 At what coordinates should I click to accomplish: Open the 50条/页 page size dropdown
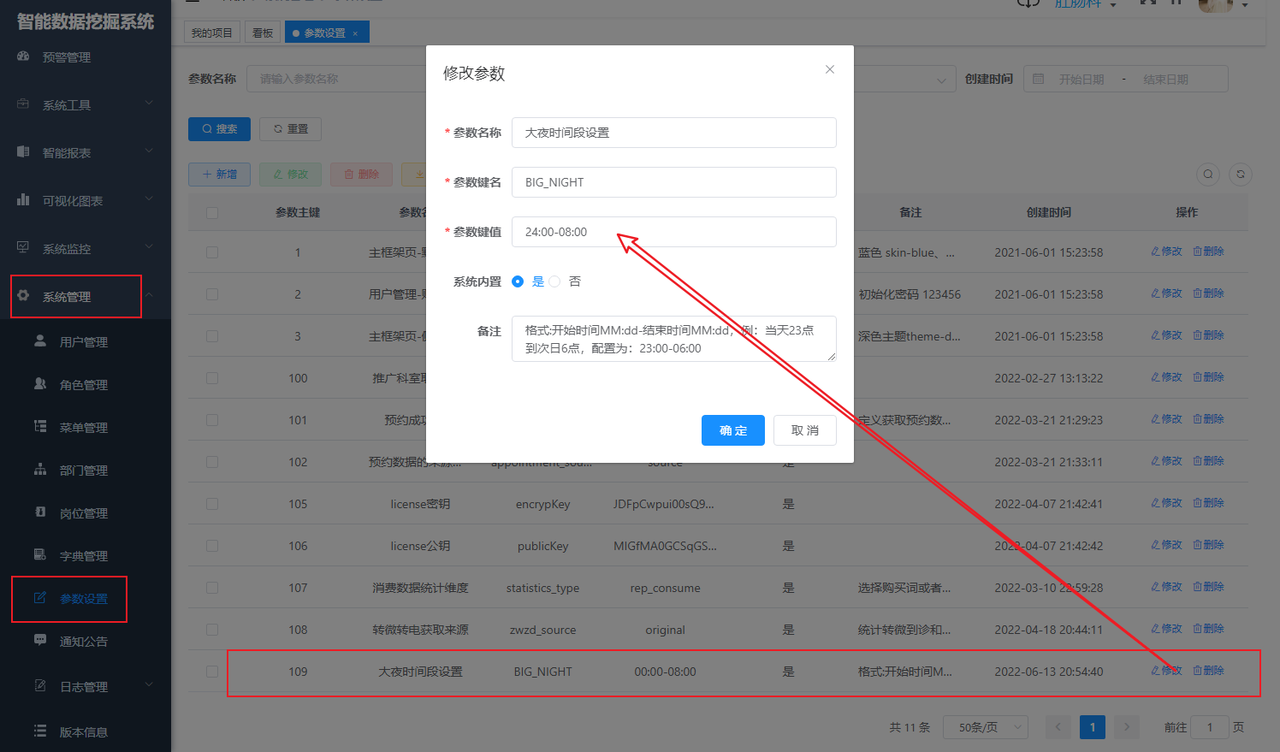pyautogui.click(x=986, y=728)
